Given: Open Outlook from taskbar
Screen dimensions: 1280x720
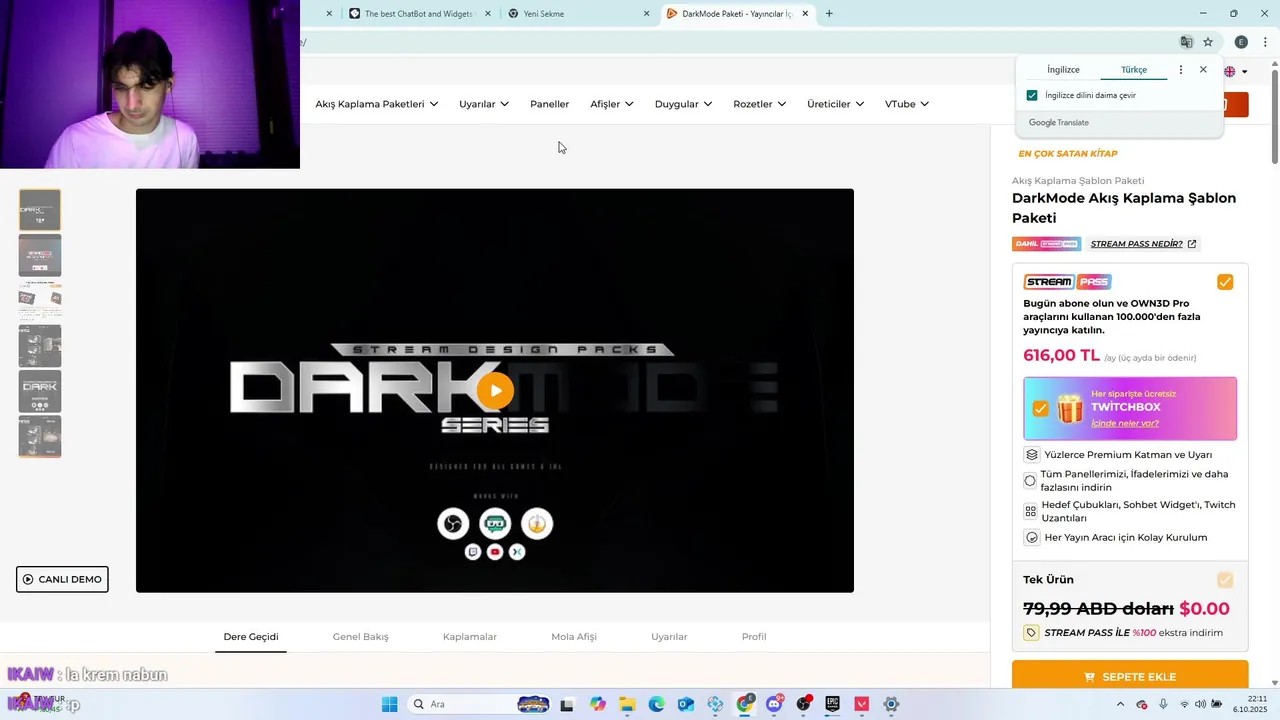Looking at the screenshot, I should click(x=685, y=704).
